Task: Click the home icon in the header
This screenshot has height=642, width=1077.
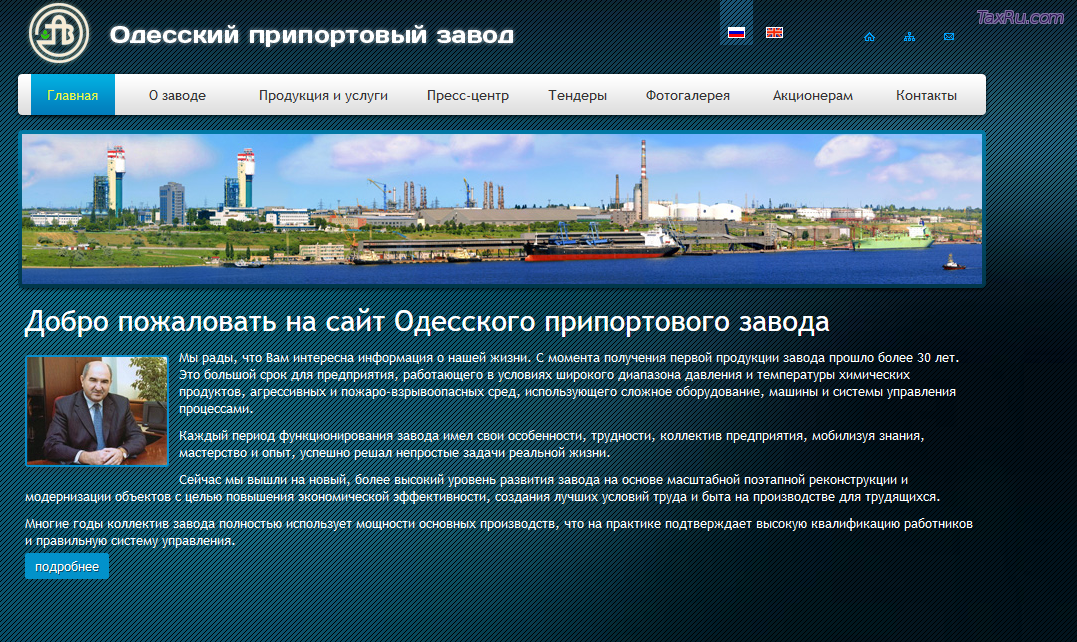Action: (869, 37)
